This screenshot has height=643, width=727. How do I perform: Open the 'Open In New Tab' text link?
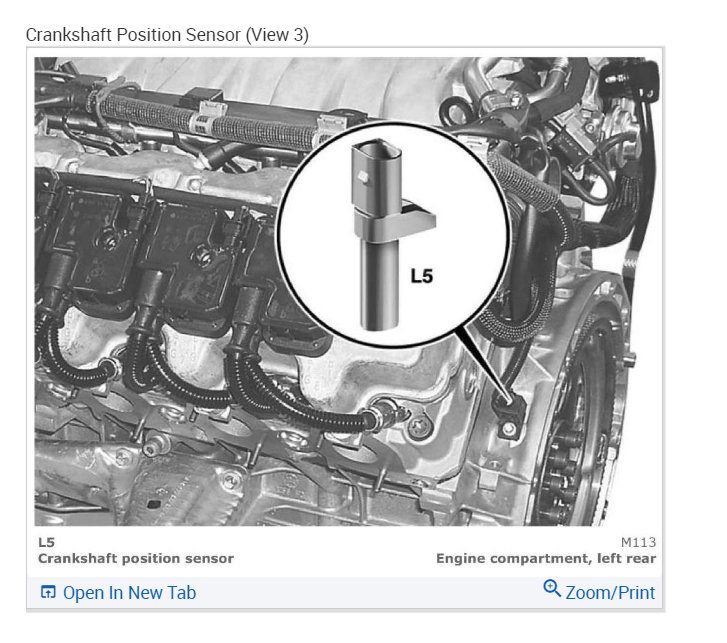[129, 592]
